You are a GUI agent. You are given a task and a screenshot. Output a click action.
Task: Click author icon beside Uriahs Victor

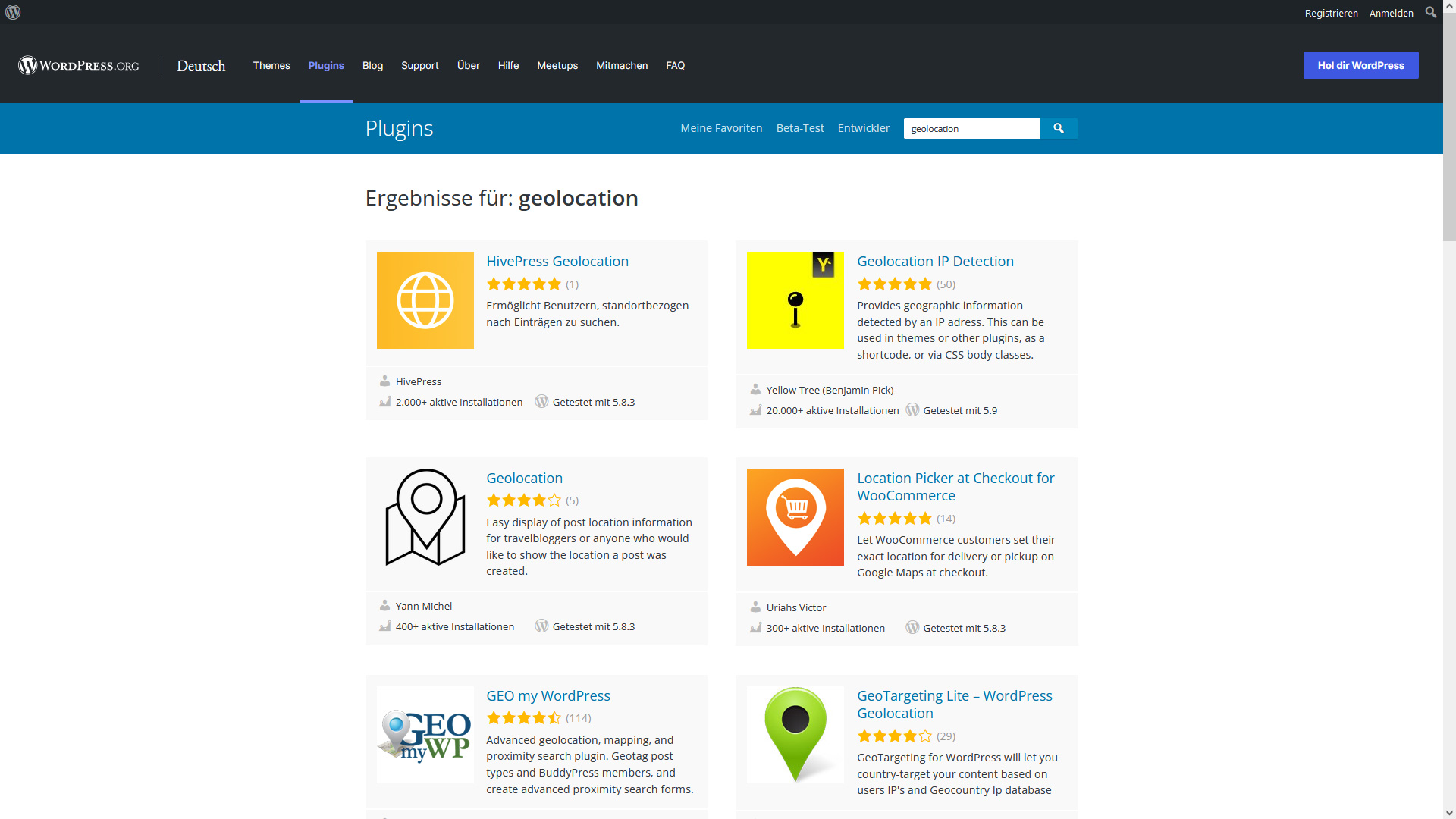click(x=756, y=607)
